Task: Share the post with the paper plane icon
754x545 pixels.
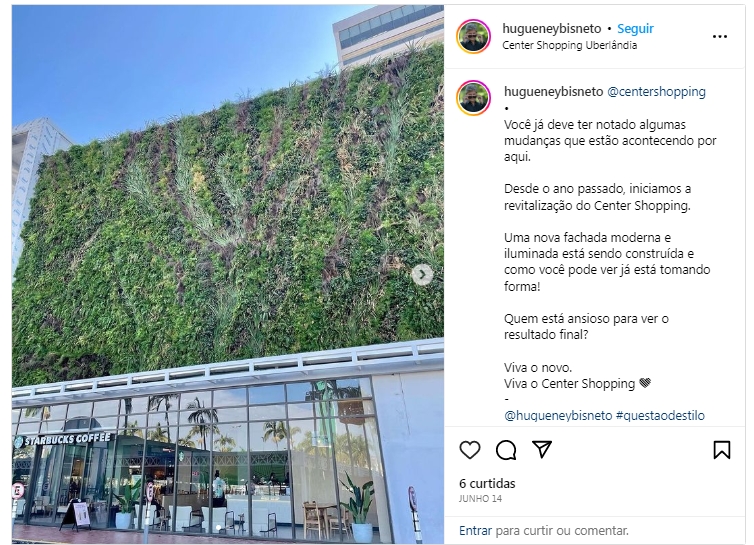Action: tap(542, 449)
